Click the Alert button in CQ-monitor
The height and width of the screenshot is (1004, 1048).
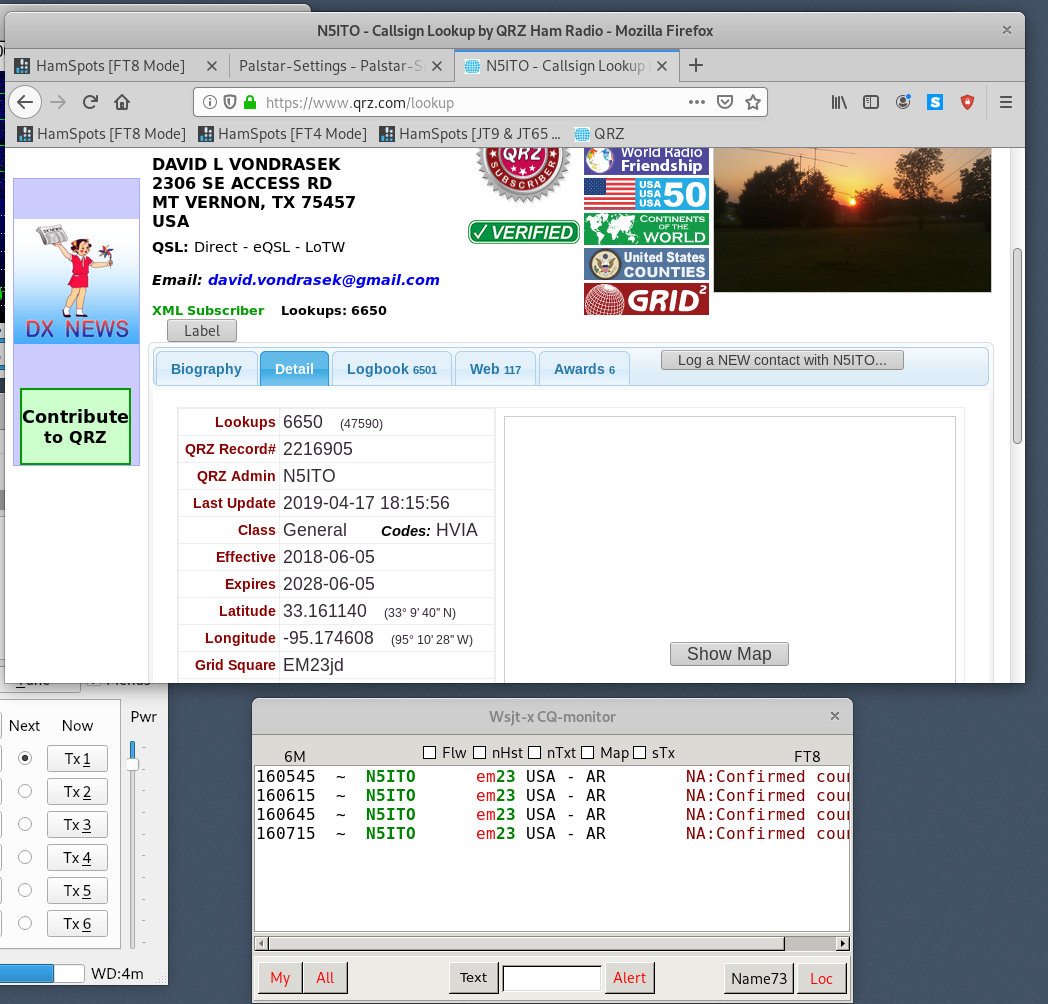(630, 978)
